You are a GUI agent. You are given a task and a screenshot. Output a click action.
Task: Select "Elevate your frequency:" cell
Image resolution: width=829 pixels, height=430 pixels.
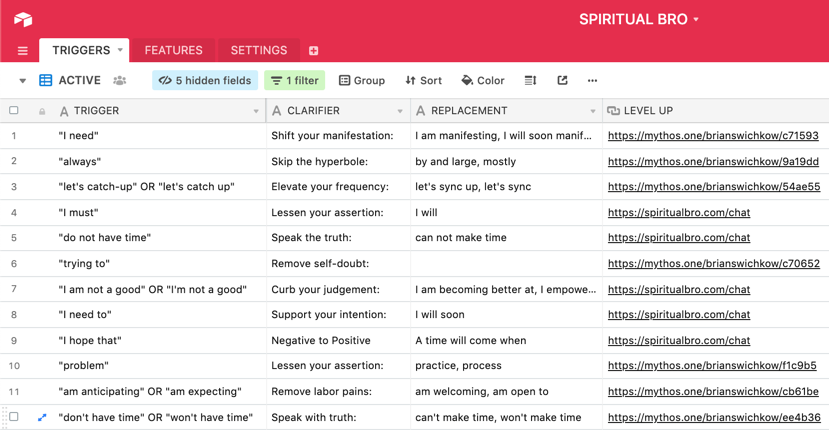338,187
